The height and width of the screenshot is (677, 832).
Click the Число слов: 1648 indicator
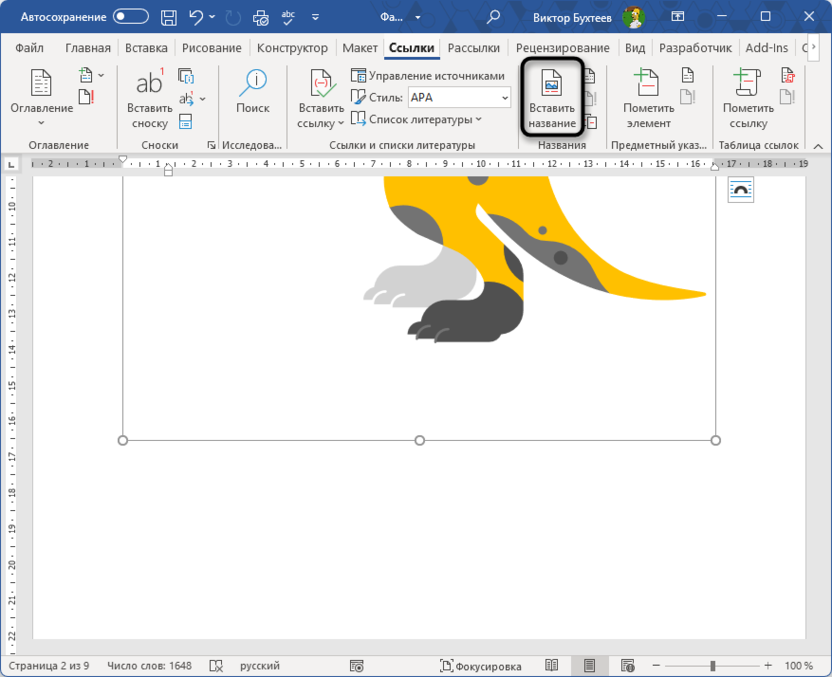click(150, 666)
